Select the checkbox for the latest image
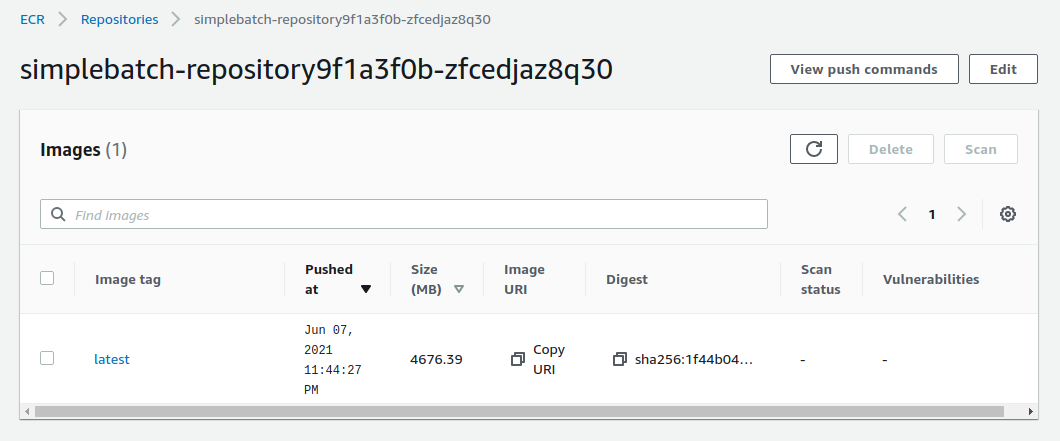 pyautogui.click(x=47, y=358)
